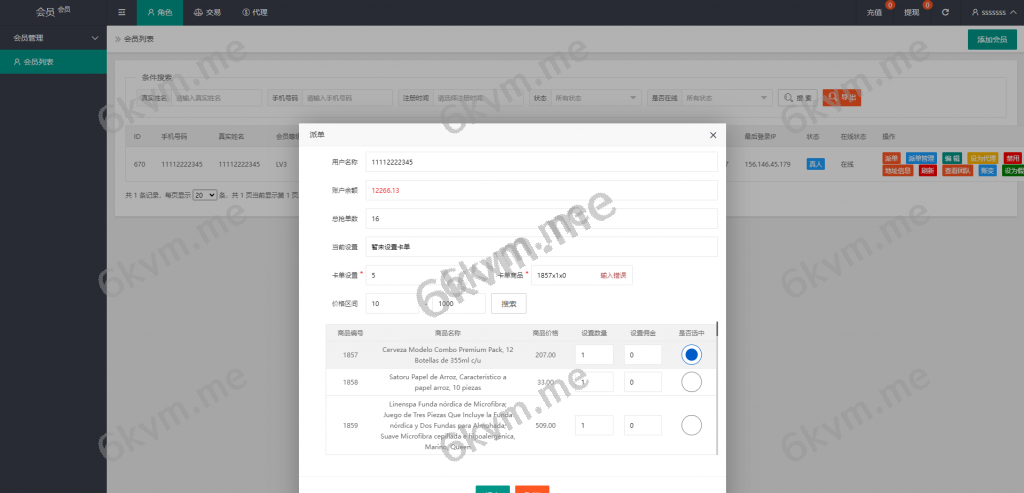The image size is (1024, 493).
Task: Click the orange 导出 export button
Action: (x=841, y=98)
